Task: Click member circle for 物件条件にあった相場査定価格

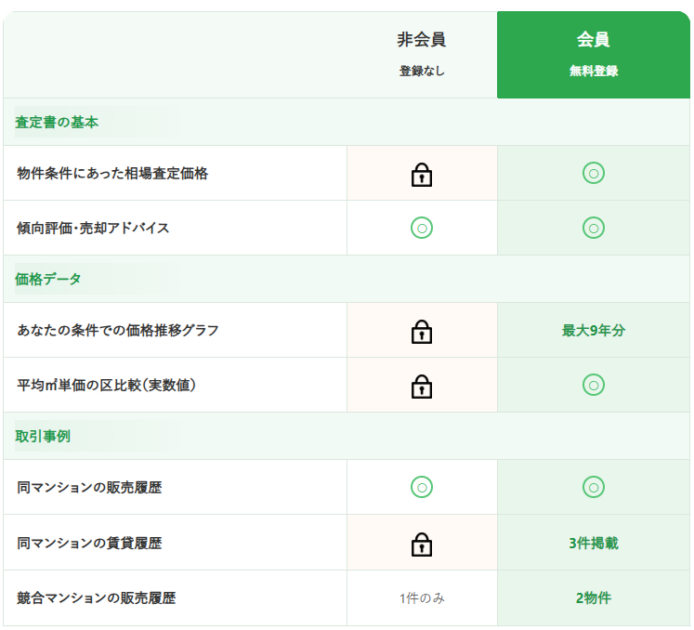Action: pos(593,173)
